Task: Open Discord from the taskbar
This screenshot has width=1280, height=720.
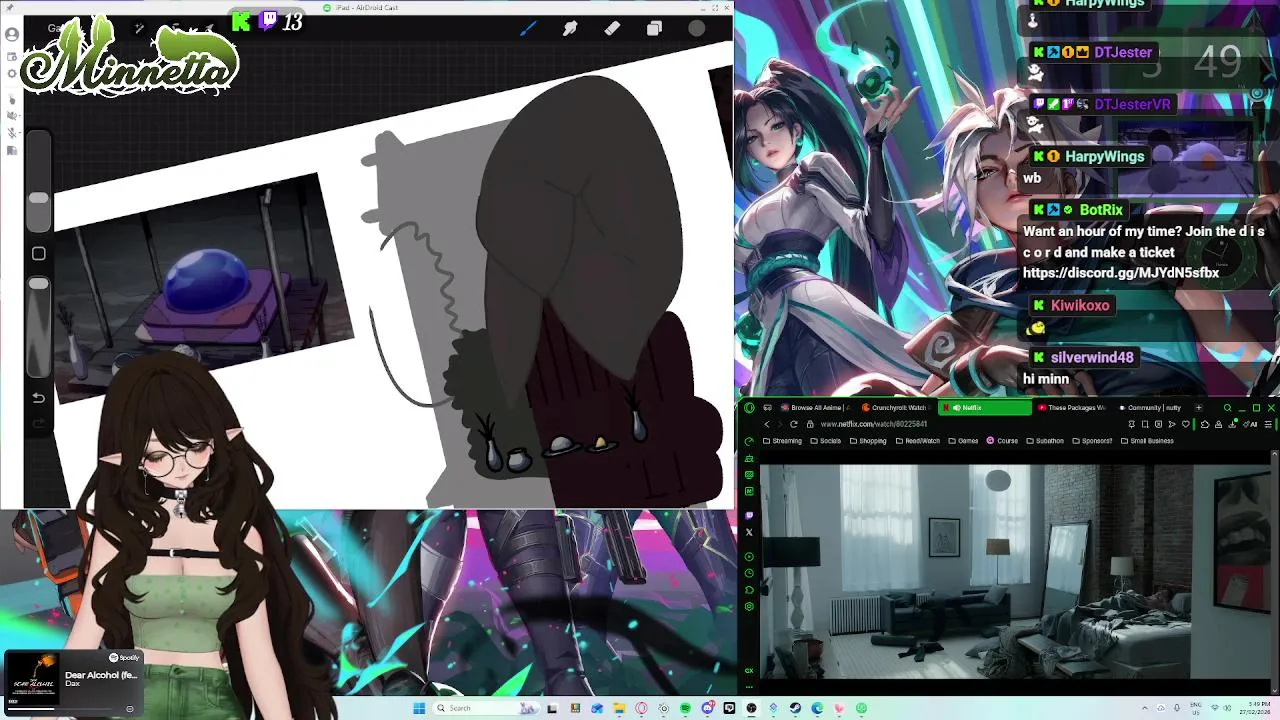Action: tap(707, 708)
